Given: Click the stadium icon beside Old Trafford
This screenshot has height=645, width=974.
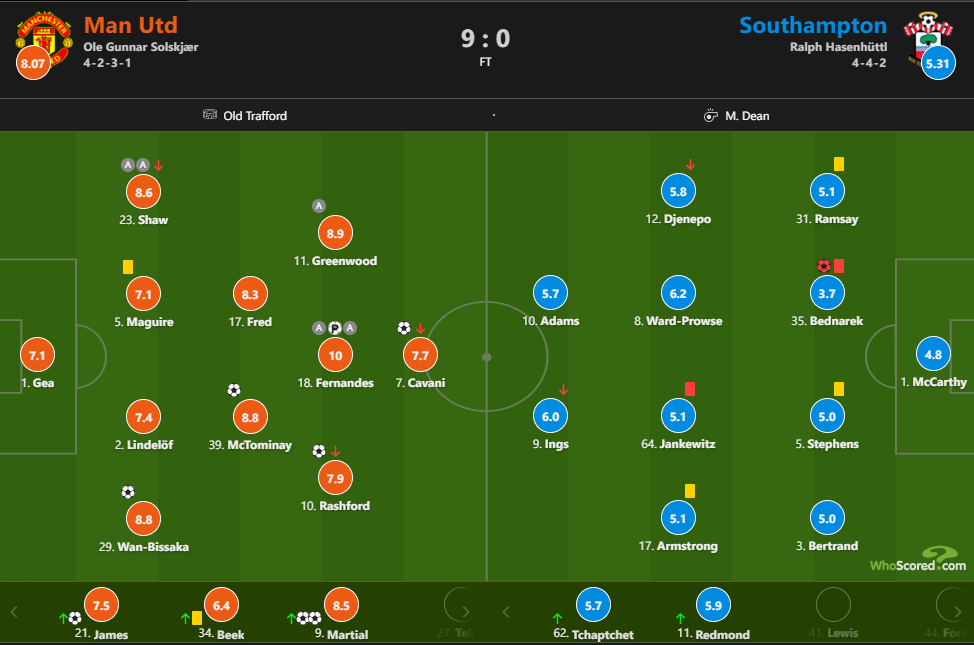Looking at the screenshot, I should coord(210,115).
